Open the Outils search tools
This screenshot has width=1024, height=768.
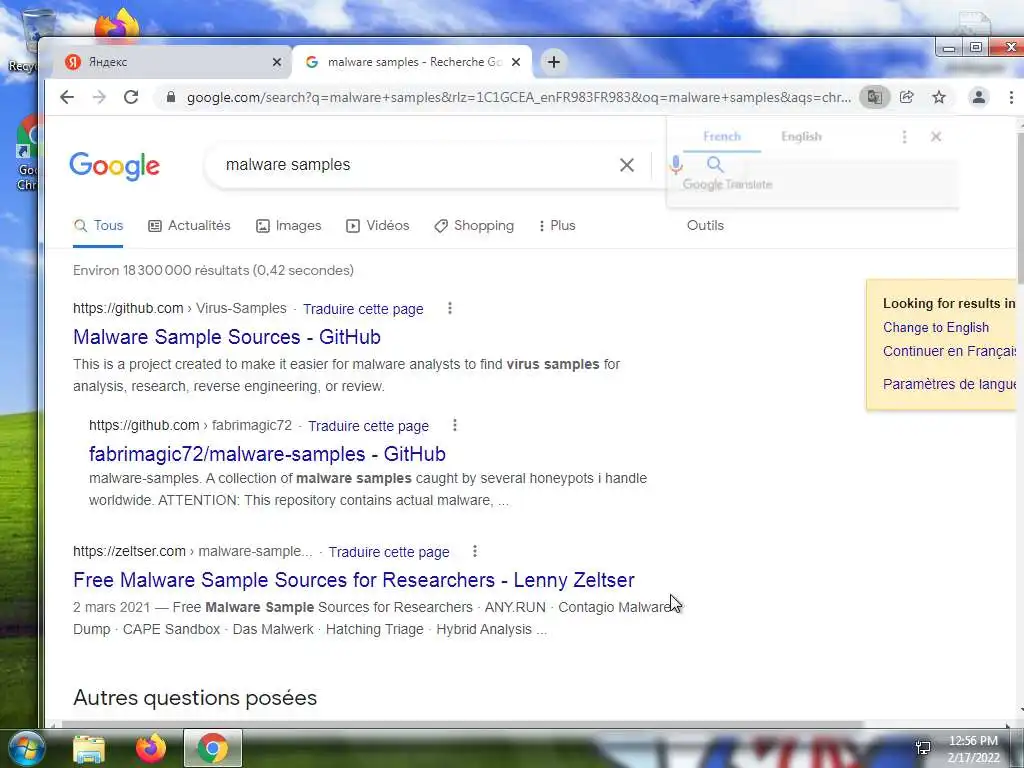click(x=705, y=226)
